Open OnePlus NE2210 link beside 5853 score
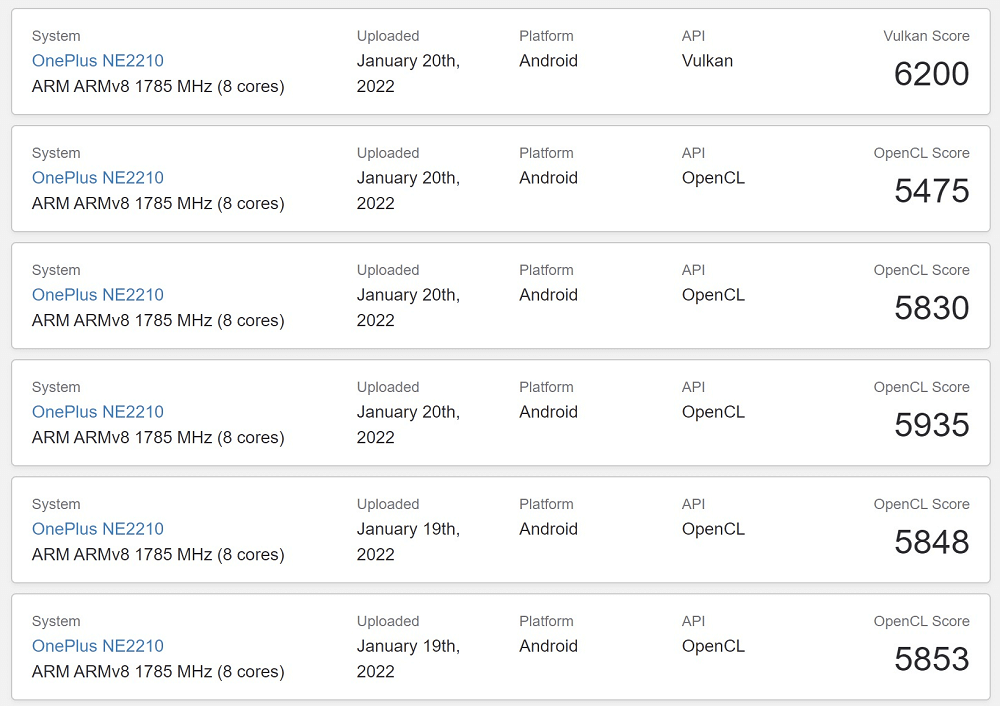 [98, 646]
